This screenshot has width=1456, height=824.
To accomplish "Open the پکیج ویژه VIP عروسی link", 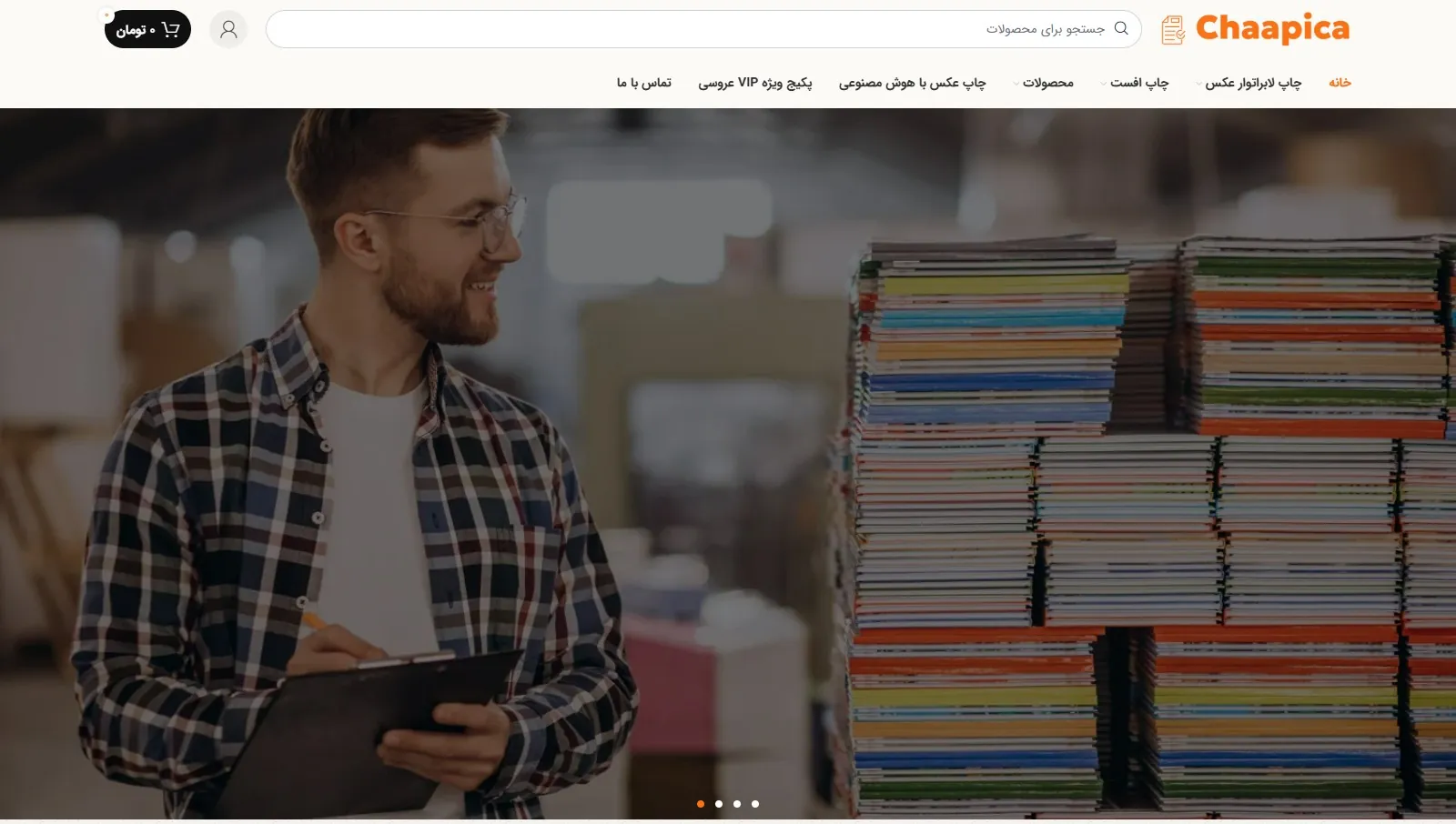I will coord(754,83).
